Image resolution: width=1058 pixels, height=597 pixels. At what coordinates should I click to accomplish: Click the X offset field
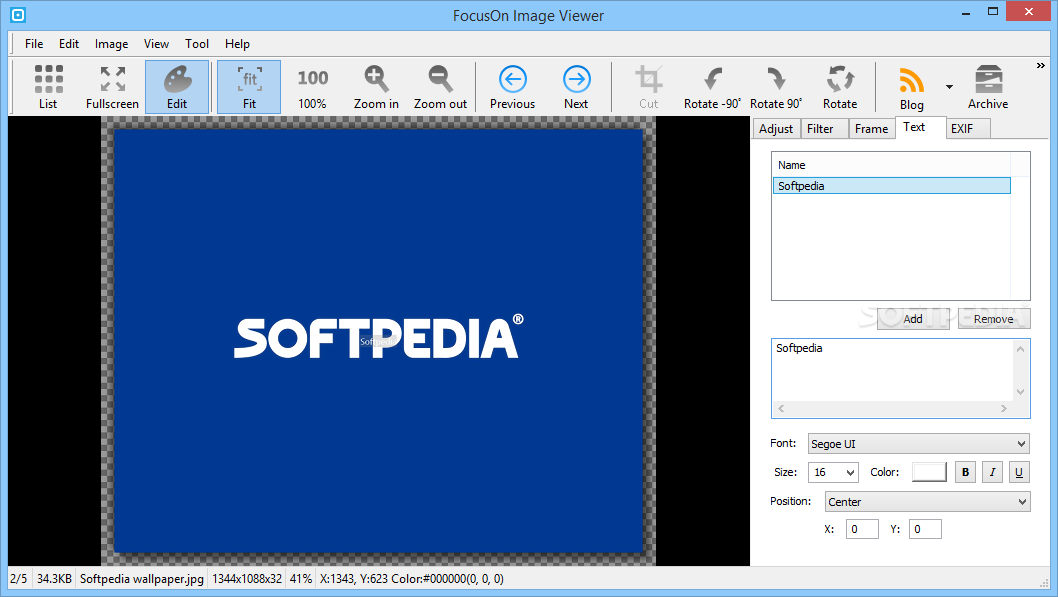[862, 529]
